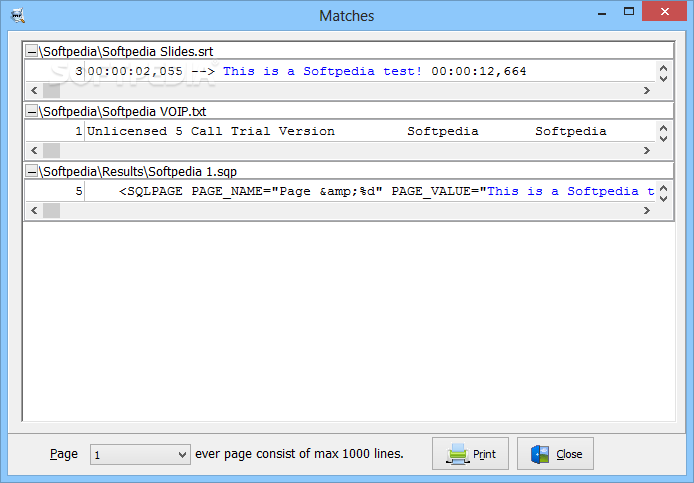Collapse the Softpedia 1.sqp result group
The image size is (694, 483).
[32, 172]
